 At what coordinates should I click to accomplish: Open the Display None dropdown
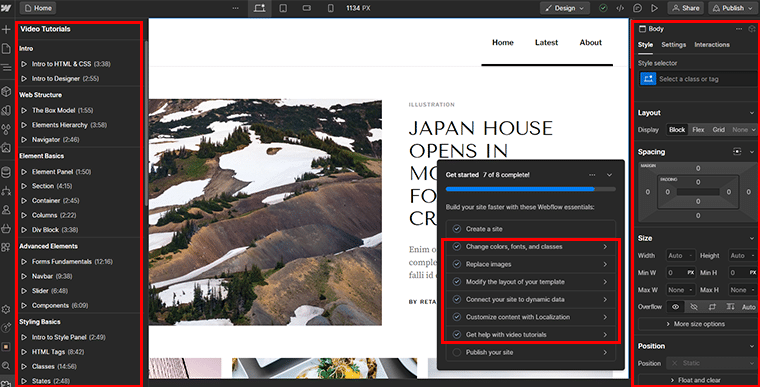pyautogui.click(x=744, y=130)
